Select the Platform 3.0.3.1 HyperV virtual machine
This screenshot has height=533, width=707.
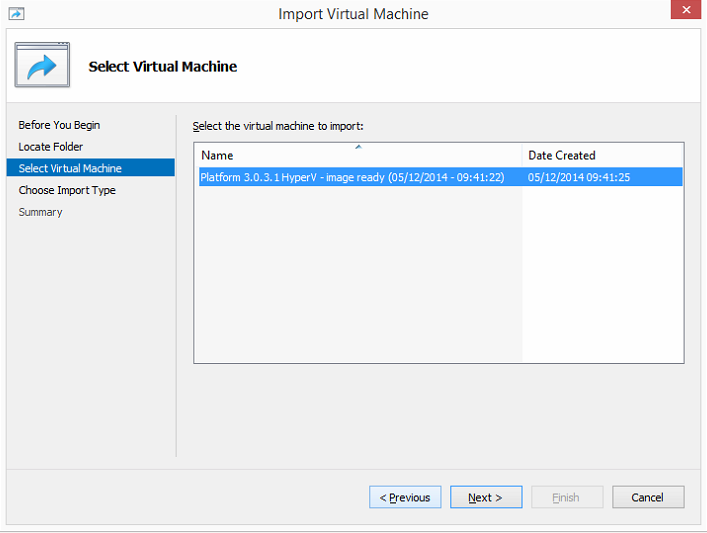[x=352, y=177]
